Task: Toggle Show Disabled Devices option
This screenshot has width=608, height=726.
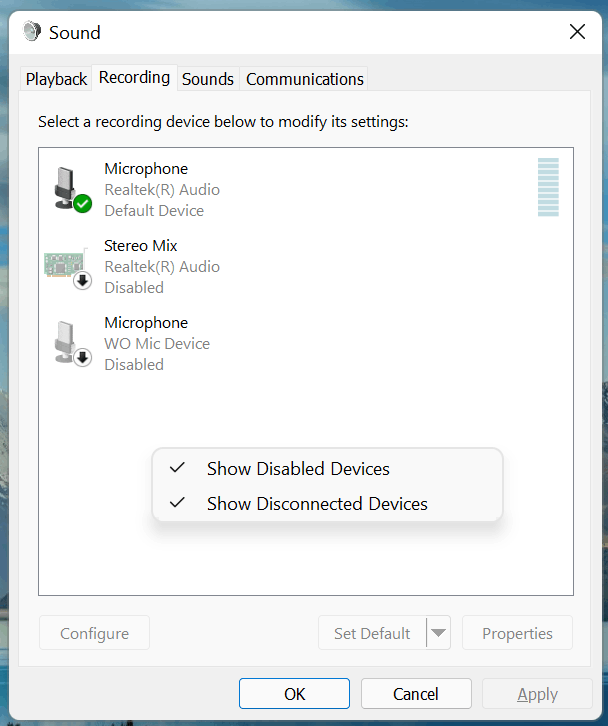Action: coord(298,469)
